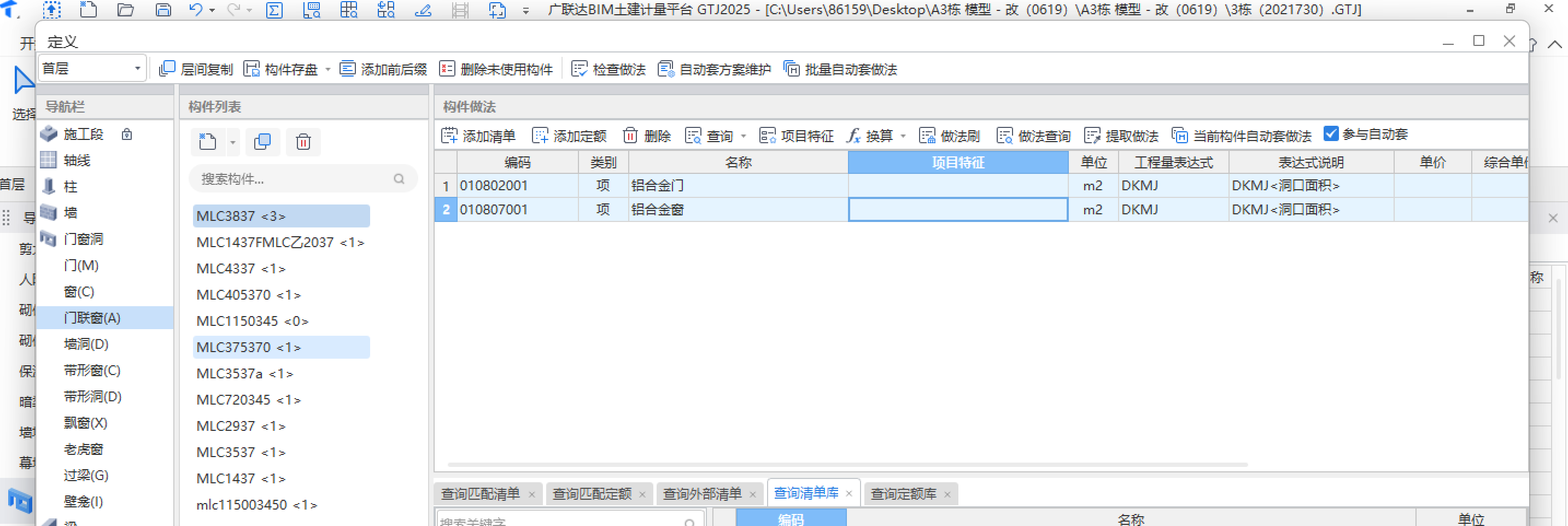This screenshot has width=1568, height=526.
Task: Click 批量自动套做法 batch auto apply
Action: coord(841,69)
